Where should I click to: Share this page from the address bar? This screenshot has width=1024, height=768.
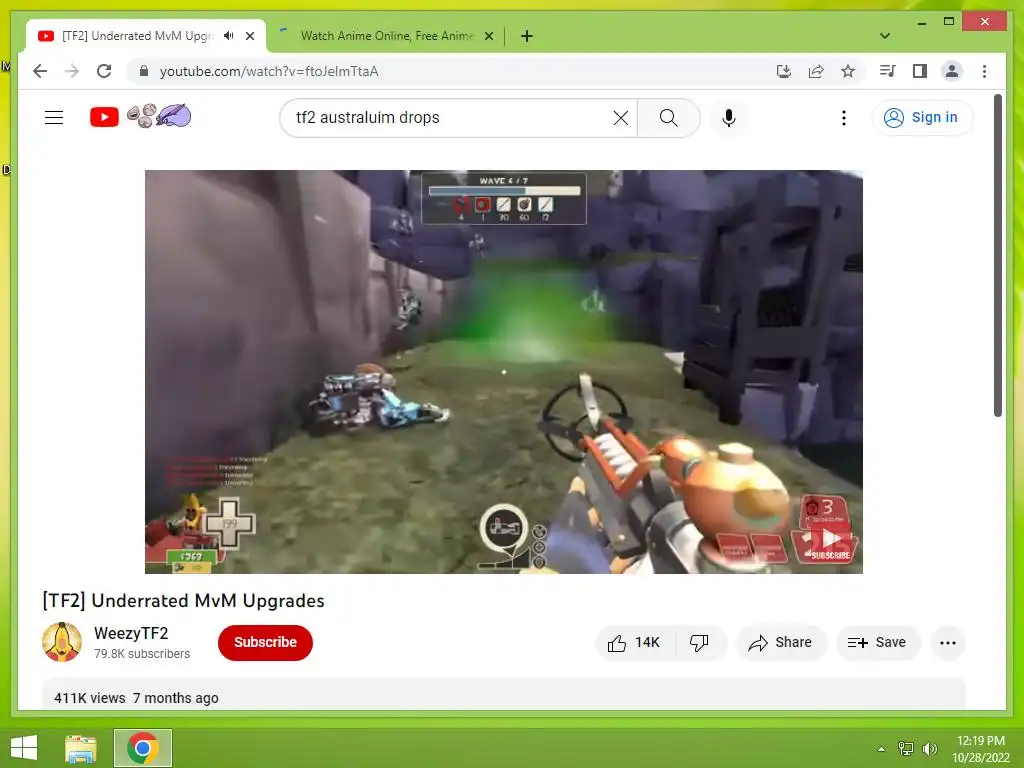[x=816, y=71]
